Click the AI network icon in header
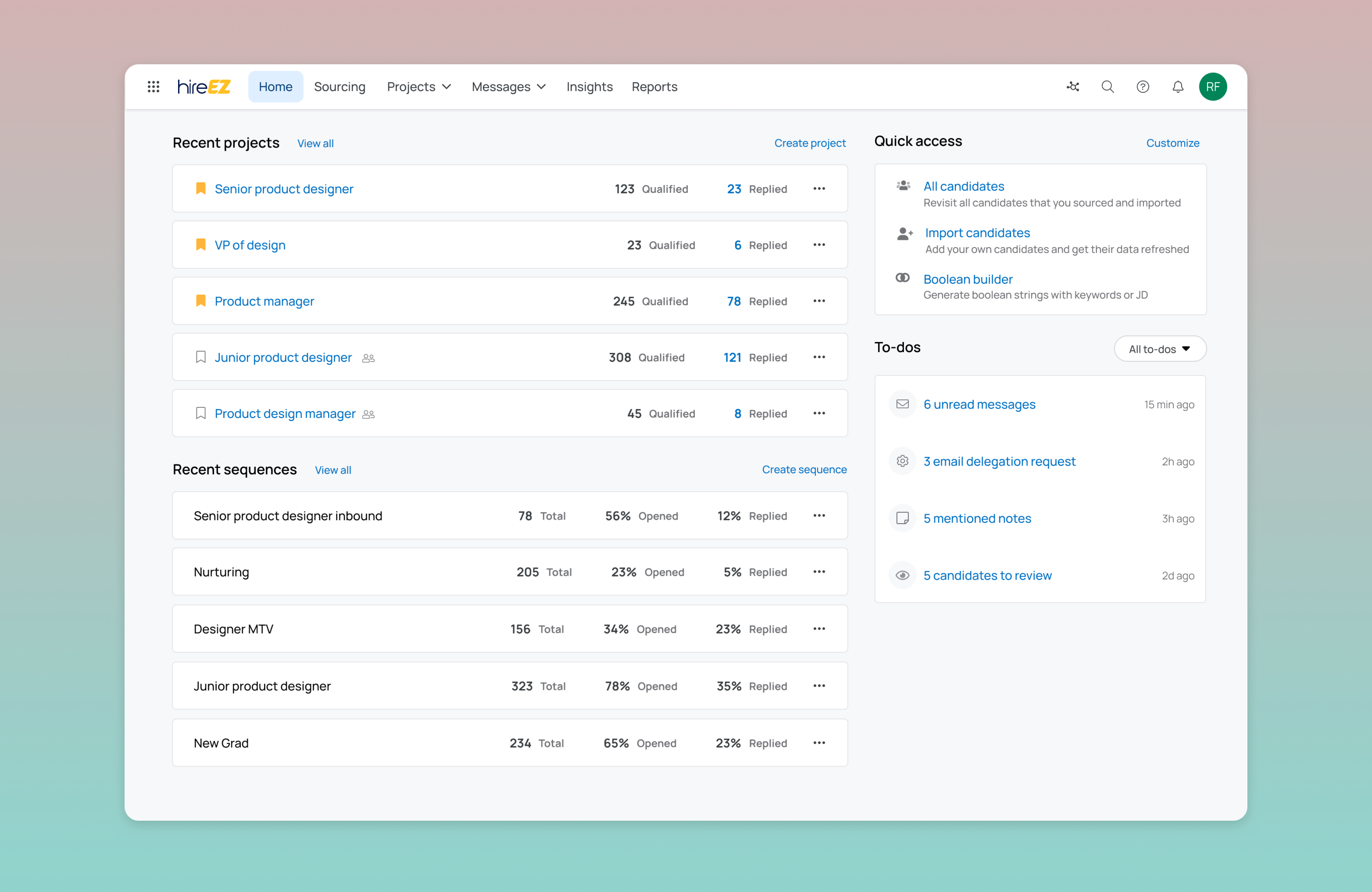 click(1072, 86)
